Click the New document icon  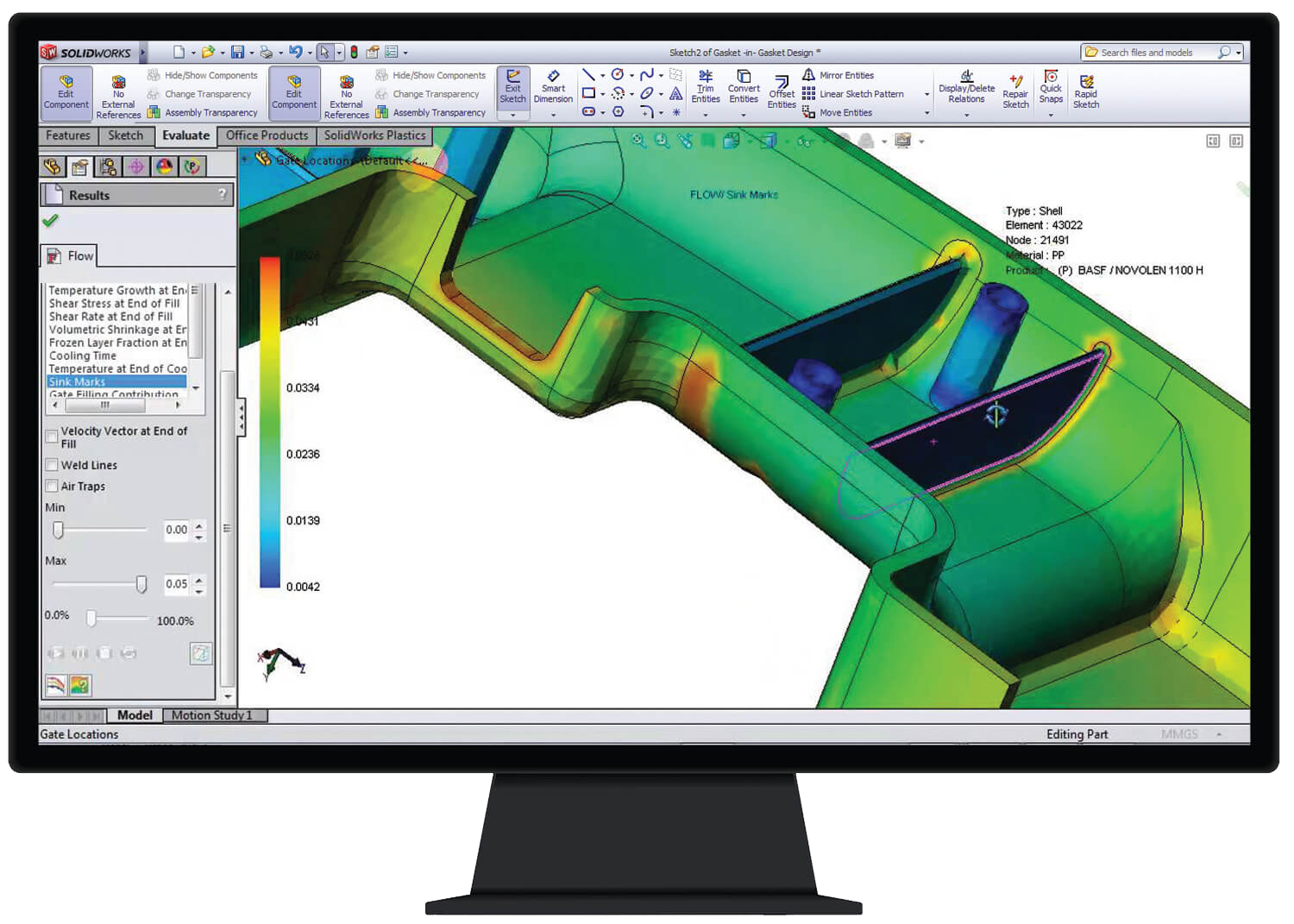tap(179, 53)
